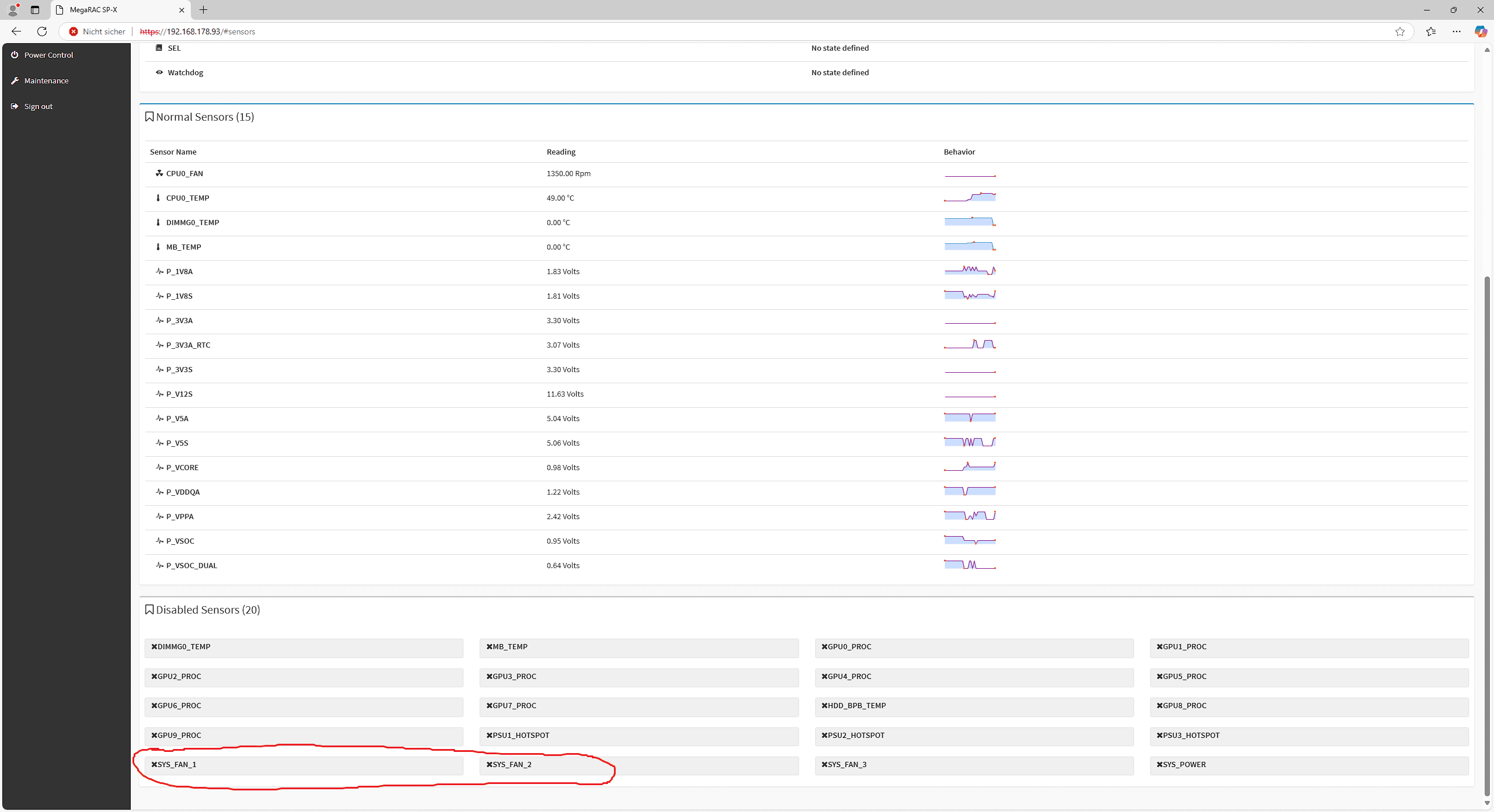This screenshot has width=1494, height=812.
Task: Click the Watchdog eye icon
Action: 159,72
